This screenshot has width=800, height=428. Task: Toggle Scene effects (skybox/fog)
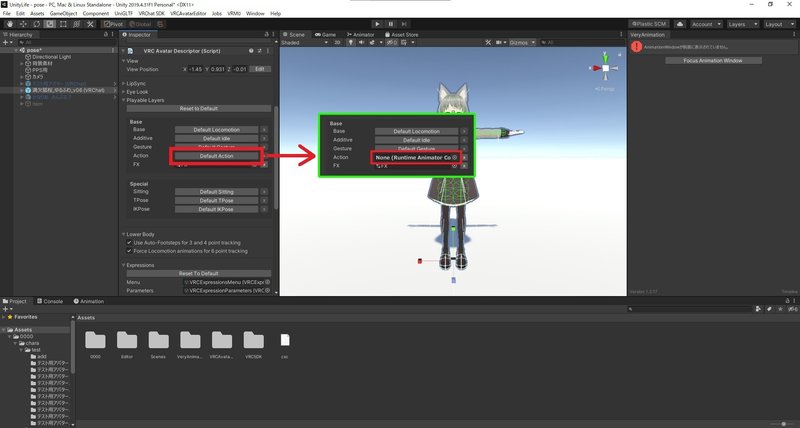click(x=373, y=42)
